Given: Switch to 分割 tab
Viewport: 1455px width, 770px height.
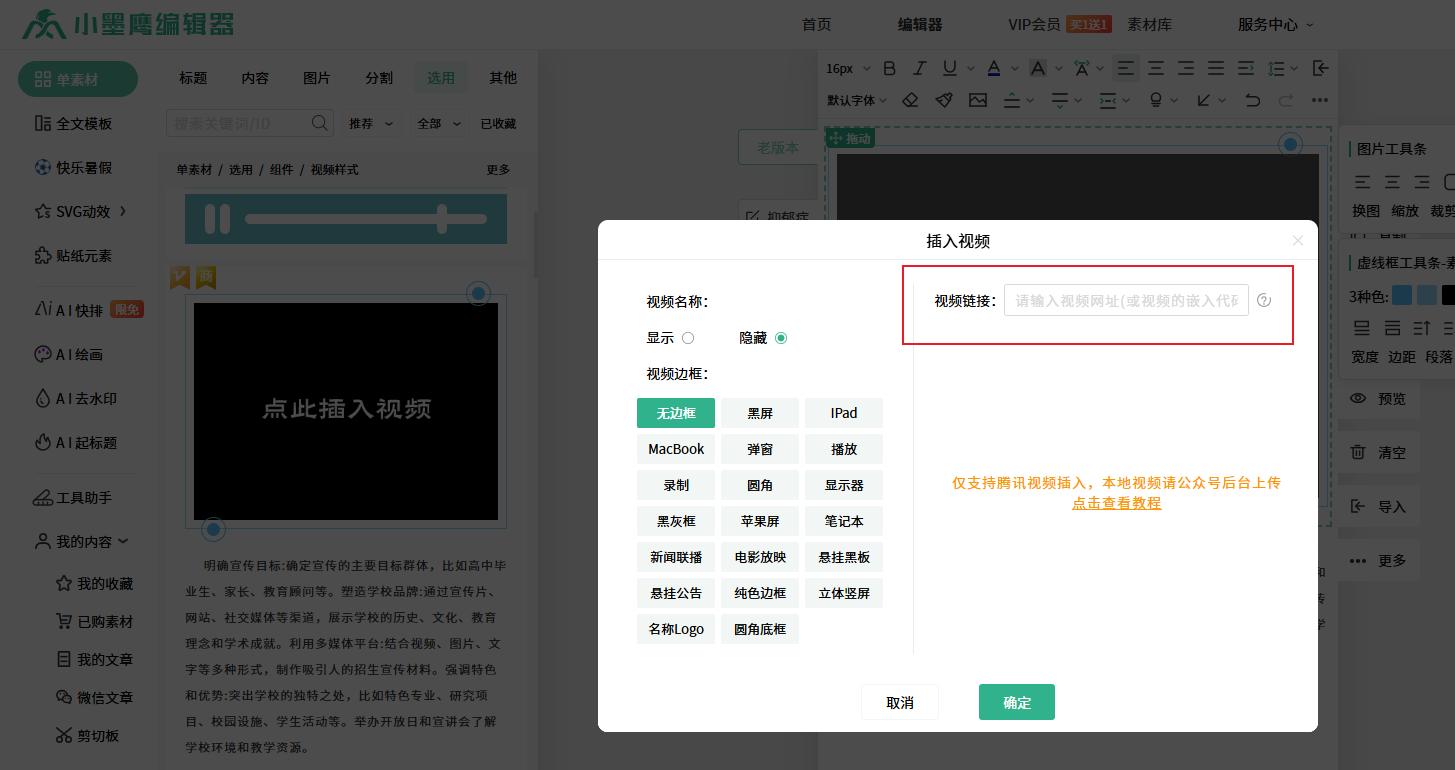Looking at the screenshot, I should click(379, 77).
